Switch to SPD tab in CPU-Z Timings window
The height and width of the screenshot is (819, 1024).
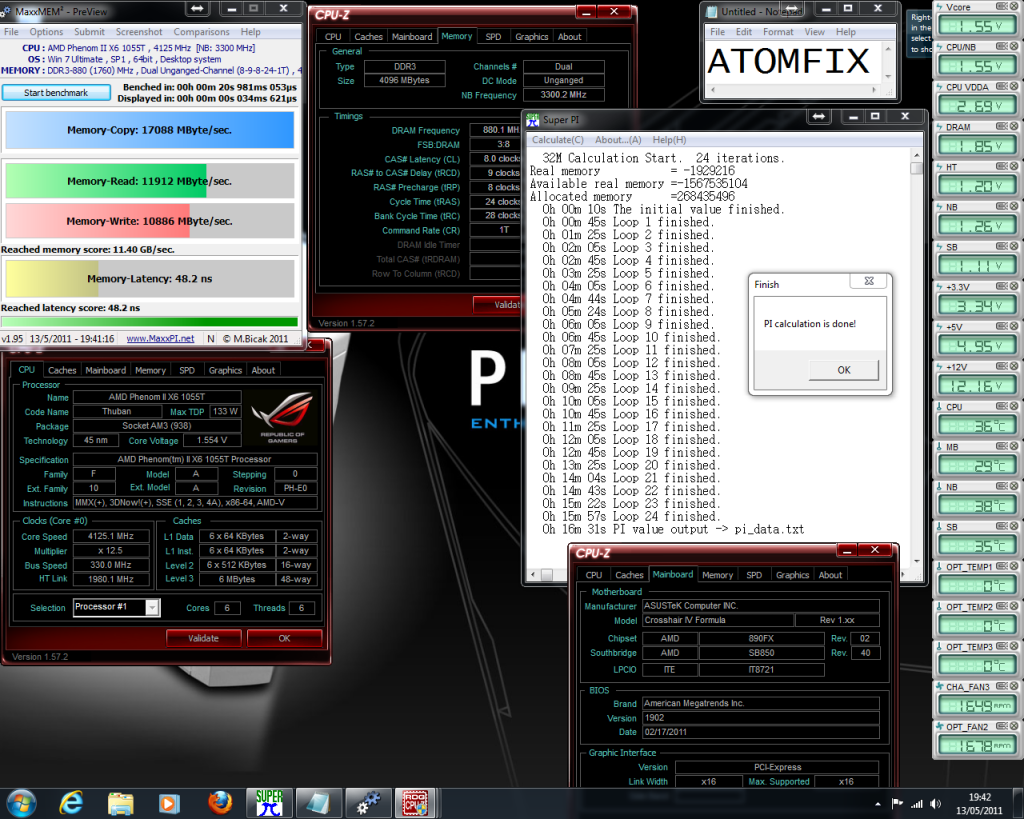coord(494,37)
